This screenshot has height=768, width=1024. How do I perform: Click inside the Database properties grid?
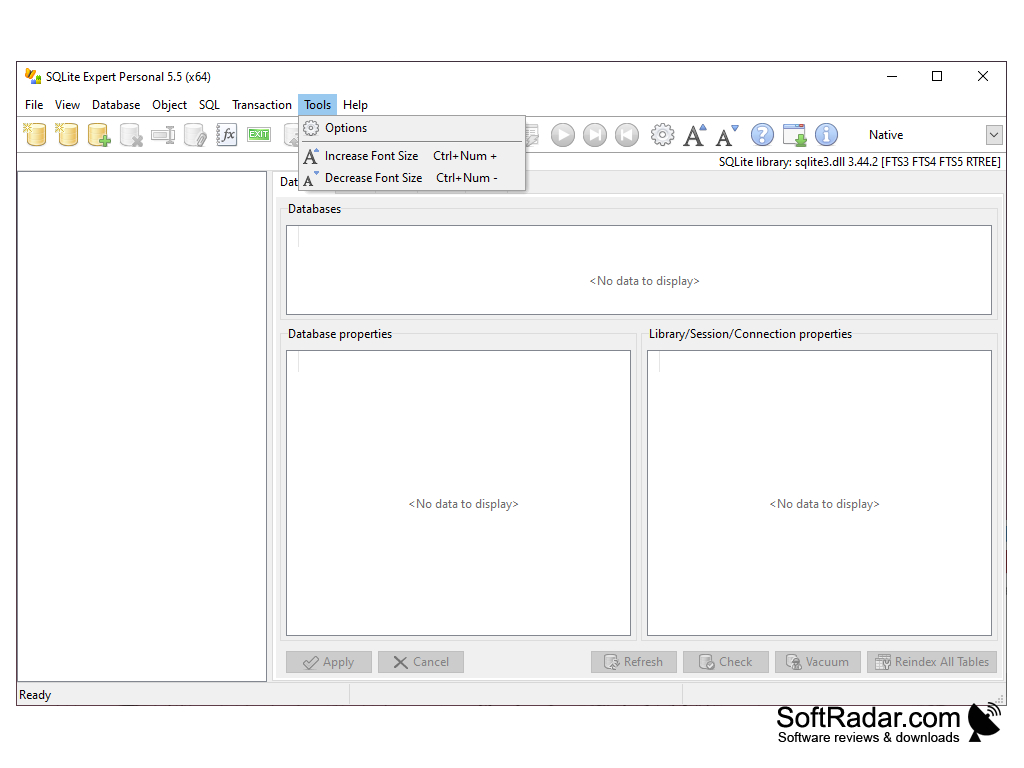[458, 493]
